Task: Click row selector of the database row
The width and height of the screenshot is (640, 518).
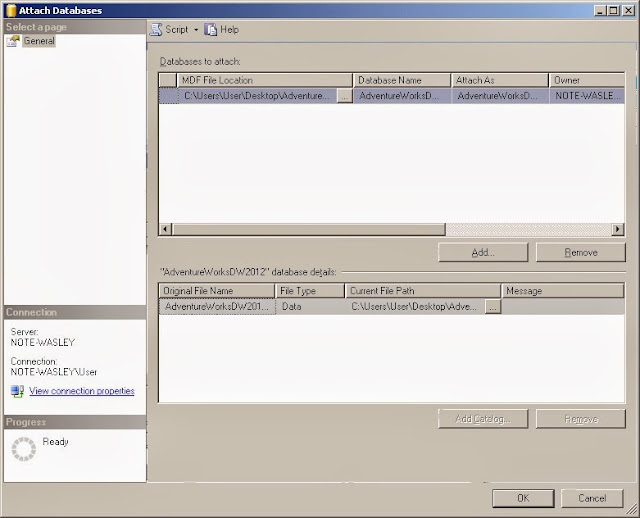Action: click(168, 96)
